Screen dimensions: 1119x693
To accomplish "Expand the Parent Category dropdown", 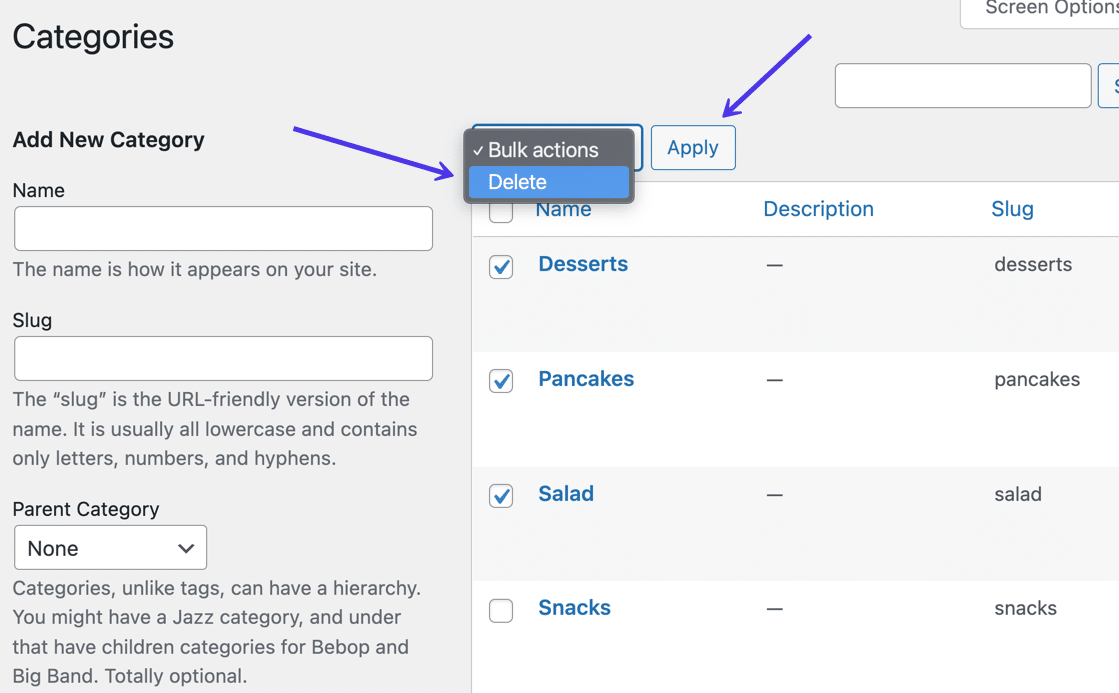I will (x=110, y=547).
